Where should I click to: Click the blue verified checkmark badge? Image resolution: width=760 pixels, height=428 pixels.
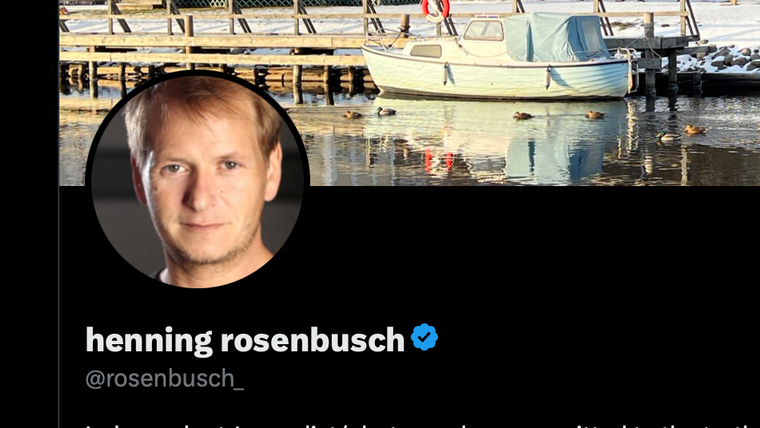coord(424,337)
